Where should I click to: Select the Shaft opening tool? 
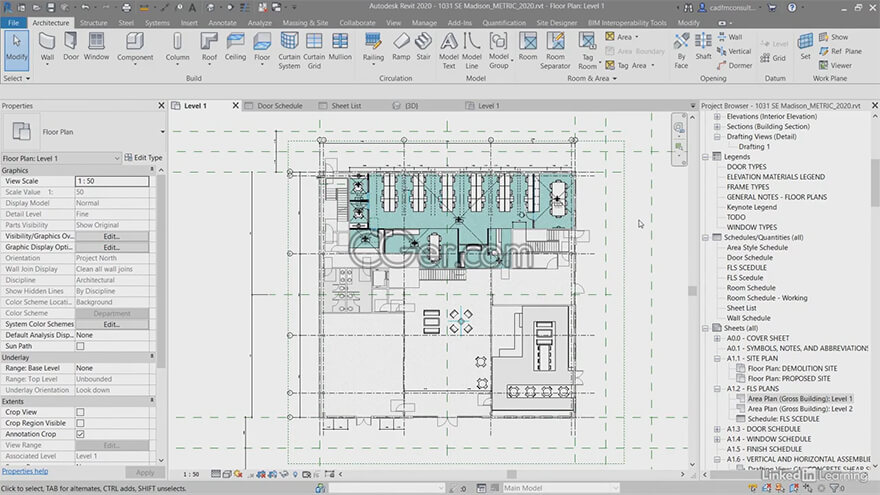pyautogui.click(x=703, y=47)
